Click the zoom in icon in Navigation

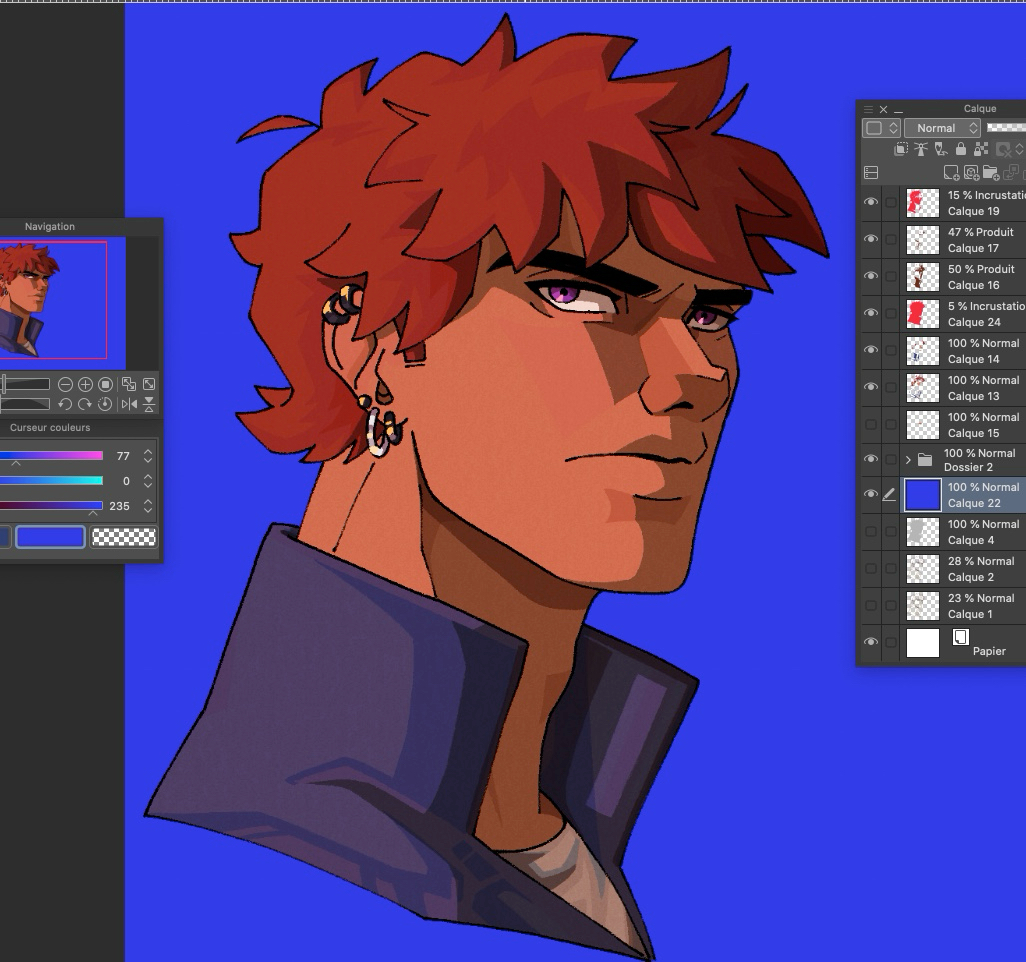pos(85,384)
